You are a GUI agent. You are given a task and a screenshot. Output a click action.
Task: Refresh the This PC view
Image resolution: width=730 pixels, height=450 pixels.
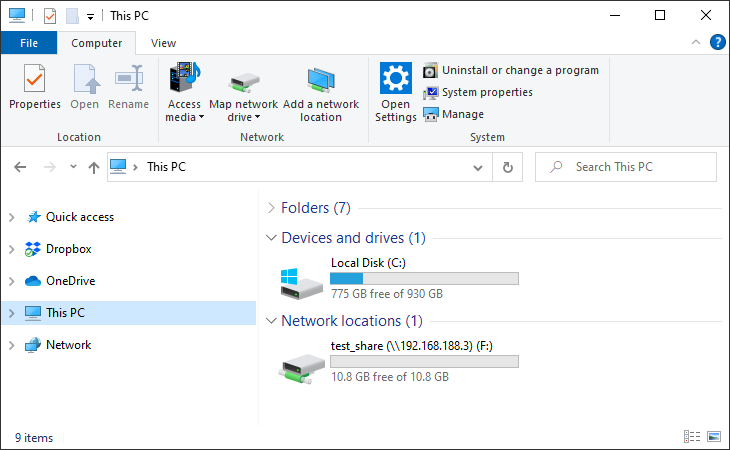click(508, 167)
